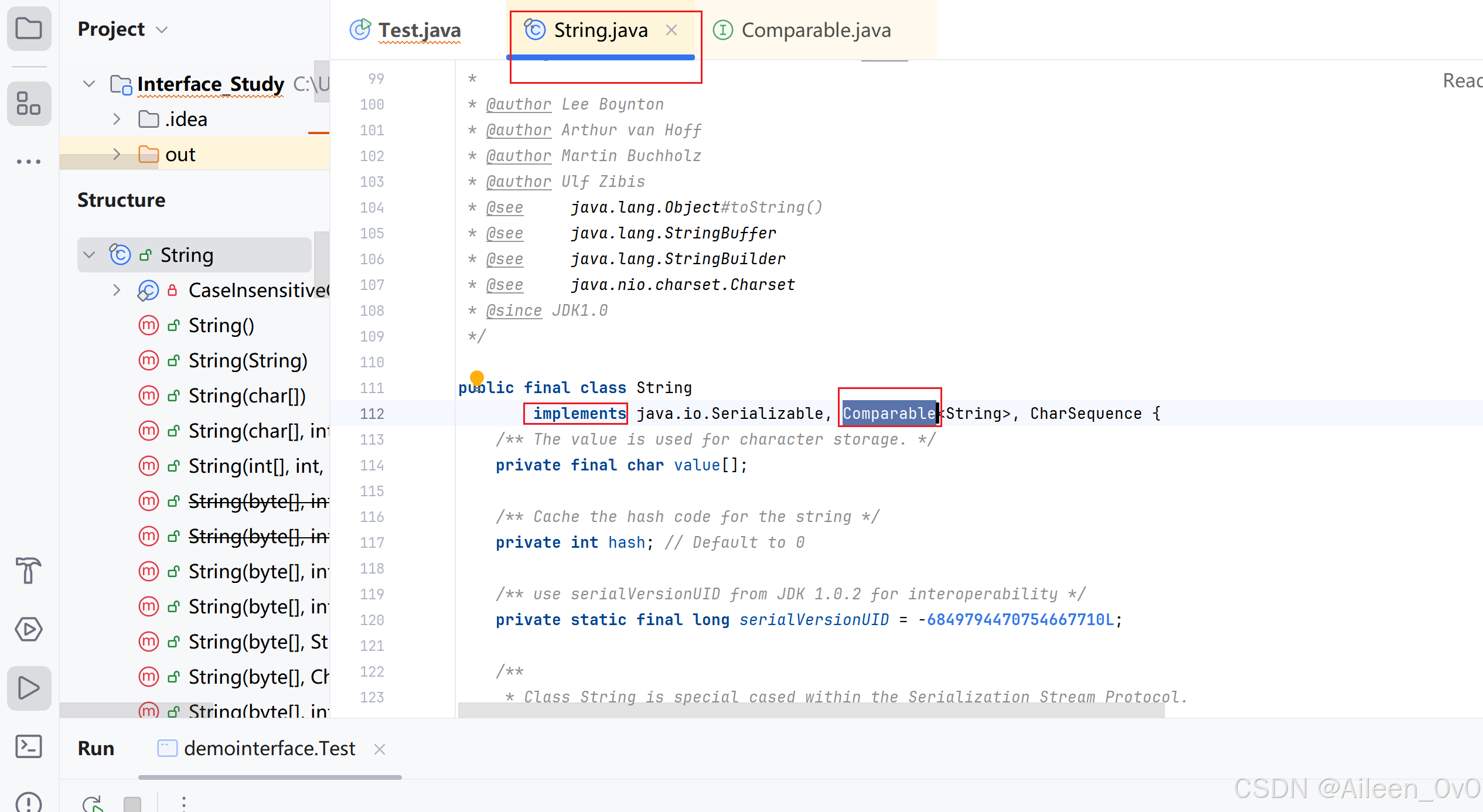Select the demointerface.Test run tab

click(x=269, y=749)
